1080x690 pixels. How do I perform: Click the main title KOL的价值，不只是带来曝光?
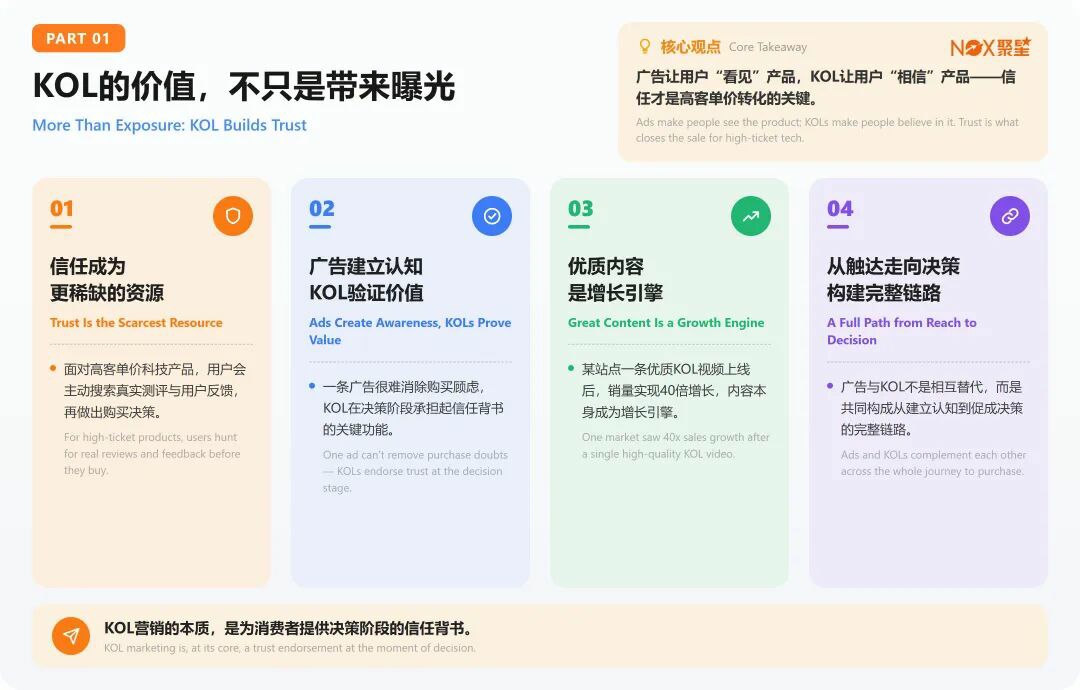pyautogui.click(x=244, y=86)
